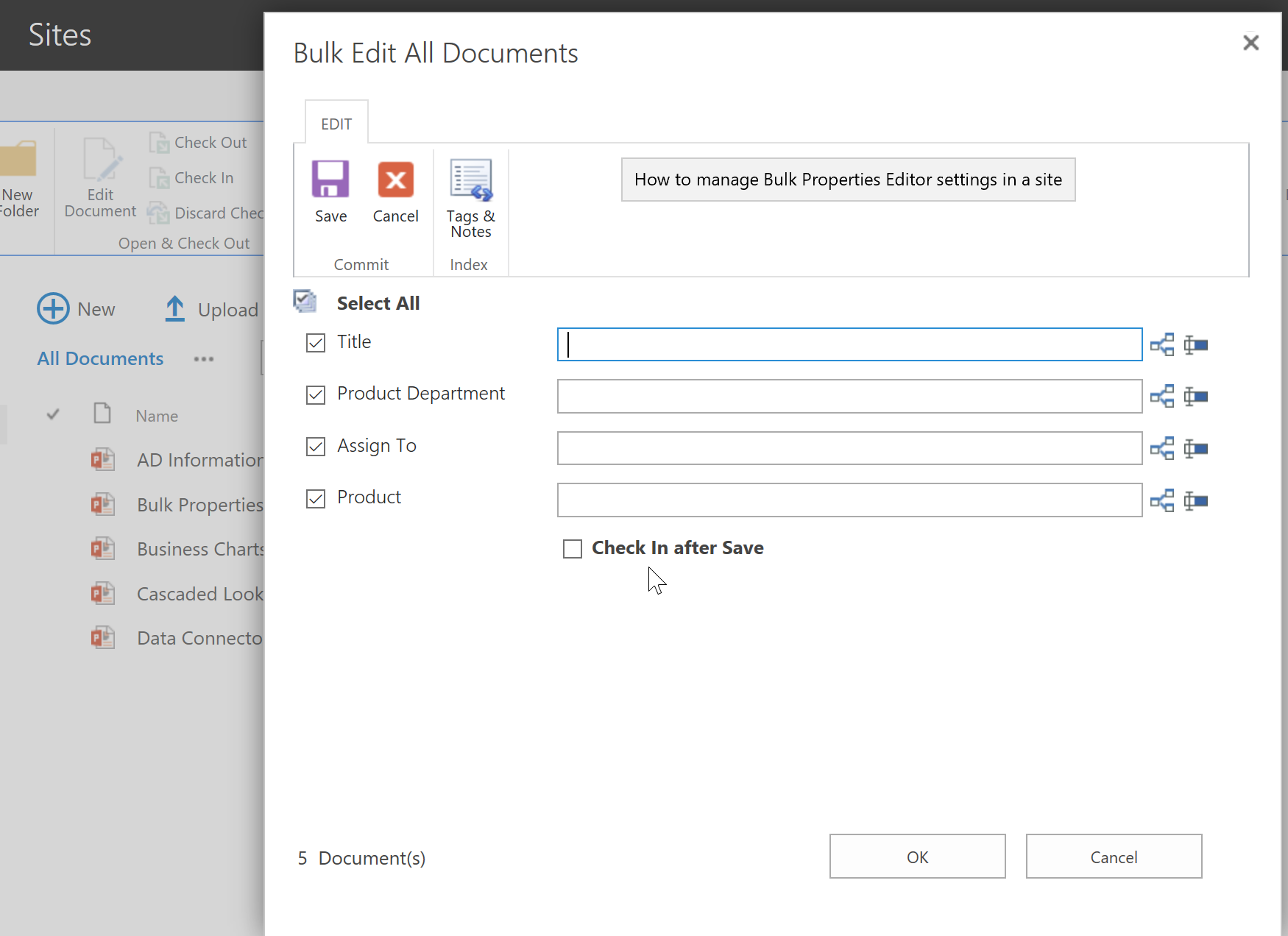Uncheck the Product Department checkbox
Screen dimensions: 1288x936
[316, 395]
